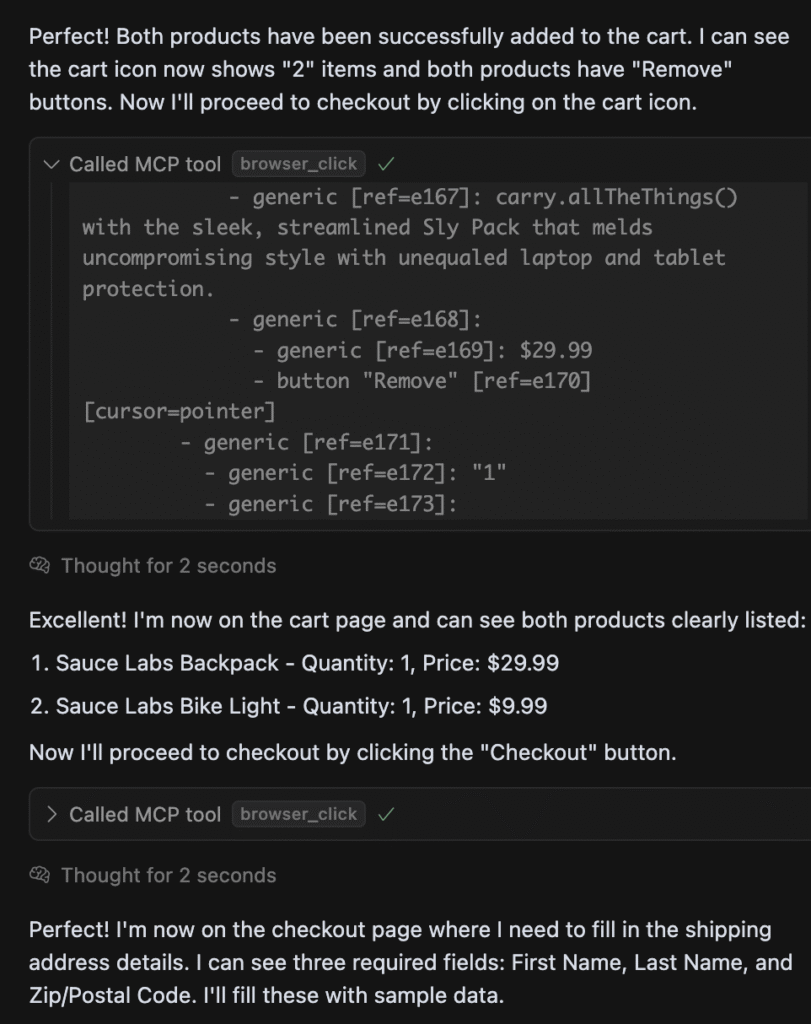This screenshot has height=1024, width=811.
Task: Click the [cursor=pointer] text in the tool output
Action: 179,411
